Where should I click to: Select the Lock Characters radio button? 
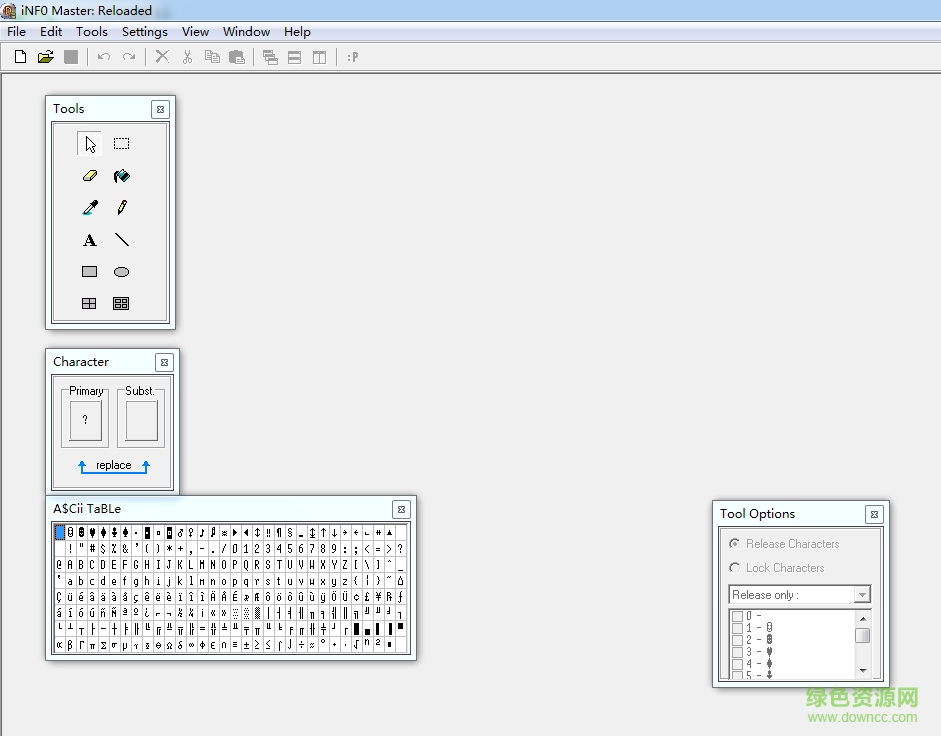(x=736, y=568)
